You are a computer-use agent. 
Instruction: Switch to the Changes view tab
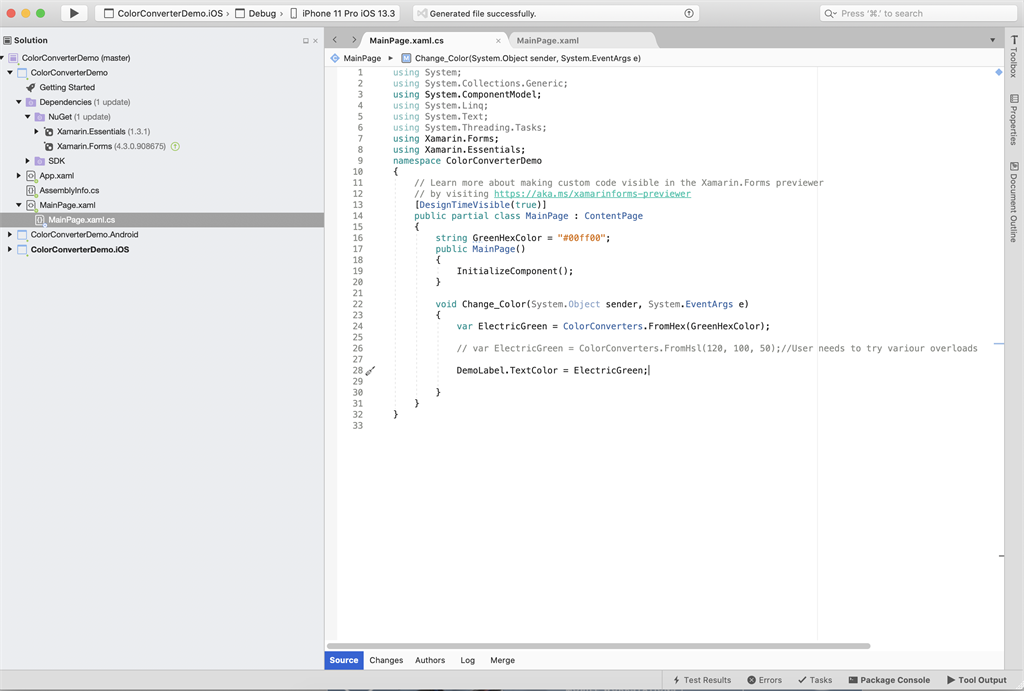[x=386, y=660]
